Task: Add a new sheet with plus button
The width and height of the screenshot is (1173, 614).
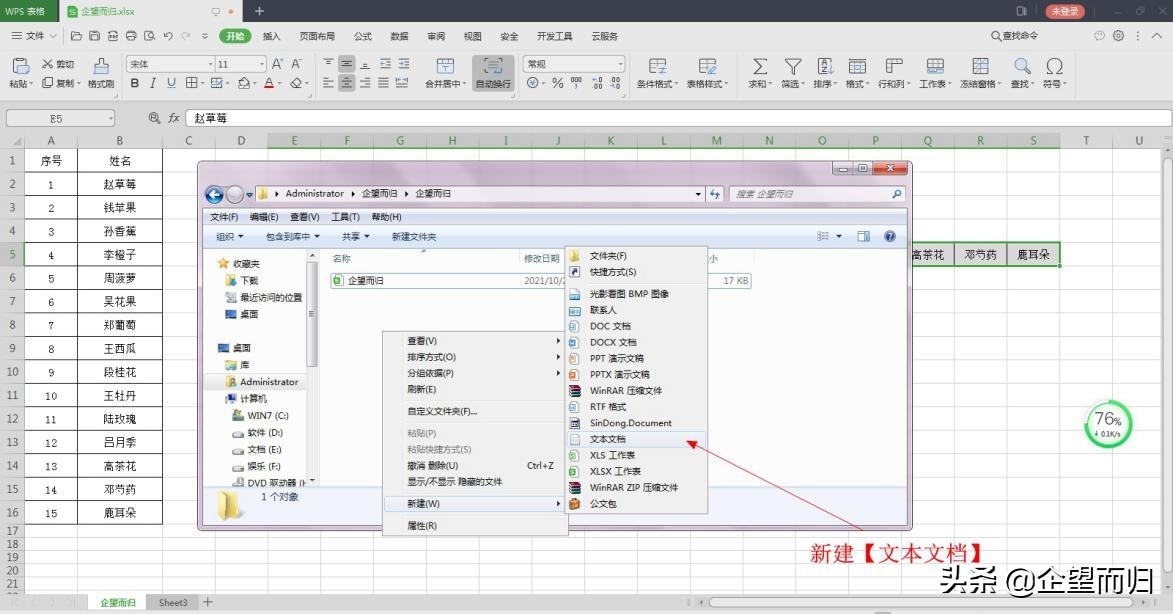Action: [x=208, y=602]
